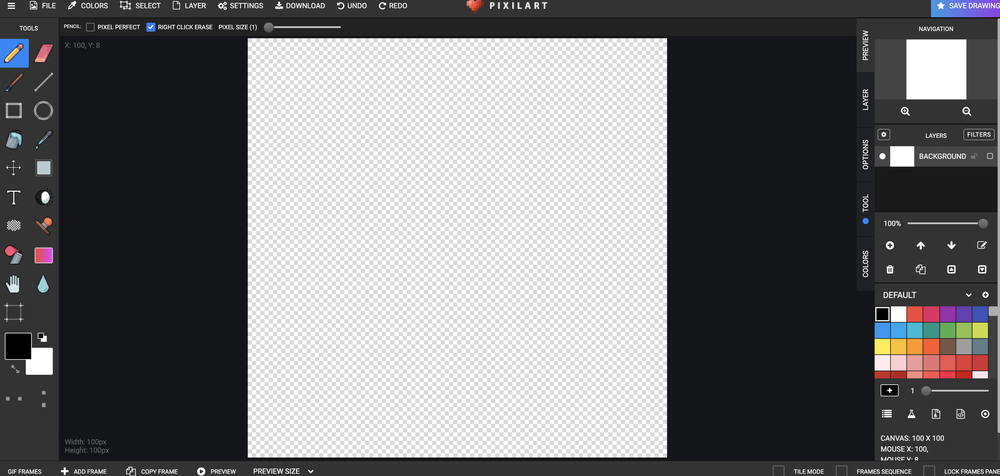Image resolution: width=1000 pixels, height=476 pixels.
Task: Copy the current frame
Action: pyautogui.click(x=152, y=472)
